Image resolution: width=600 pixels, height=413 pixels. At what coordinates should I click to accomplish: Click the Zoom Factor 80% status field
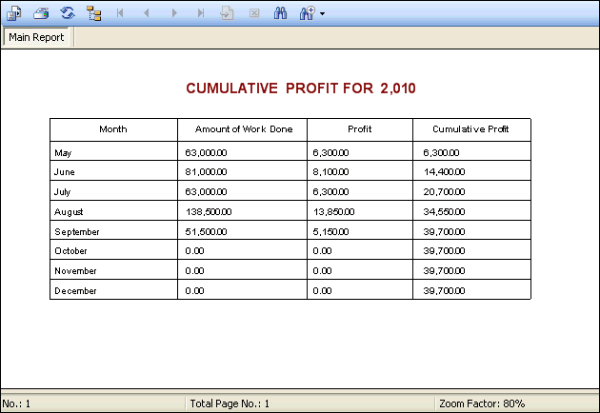tap(482, 404)
